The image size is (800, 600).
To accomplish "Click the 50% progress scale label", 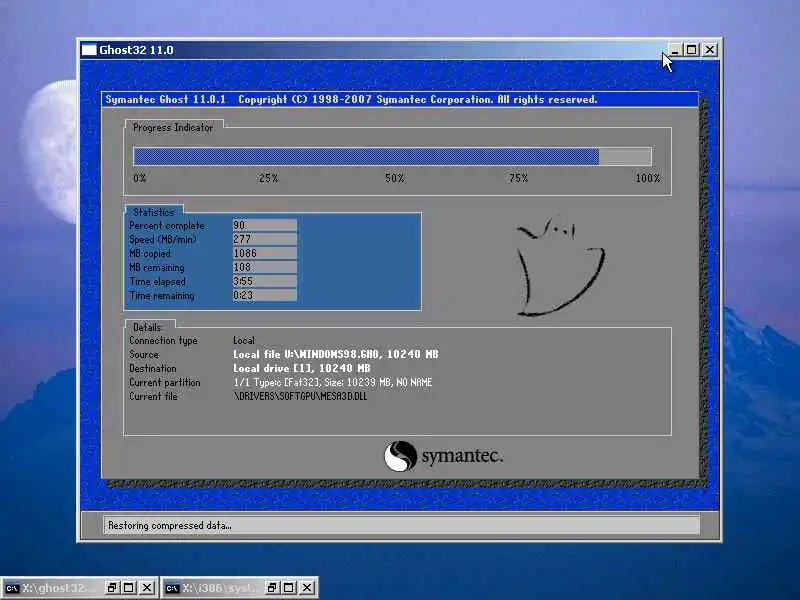I will tap(394, 178).
